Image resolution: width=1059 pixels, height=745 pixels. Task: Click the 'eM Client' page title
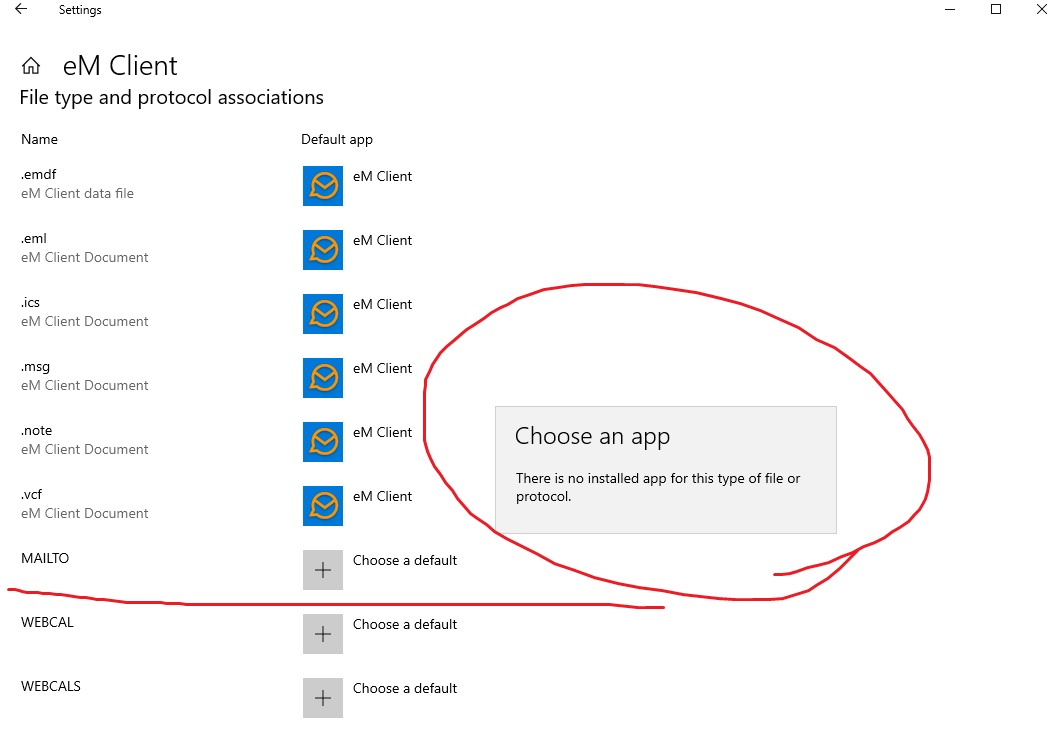(x=120, y=66)
